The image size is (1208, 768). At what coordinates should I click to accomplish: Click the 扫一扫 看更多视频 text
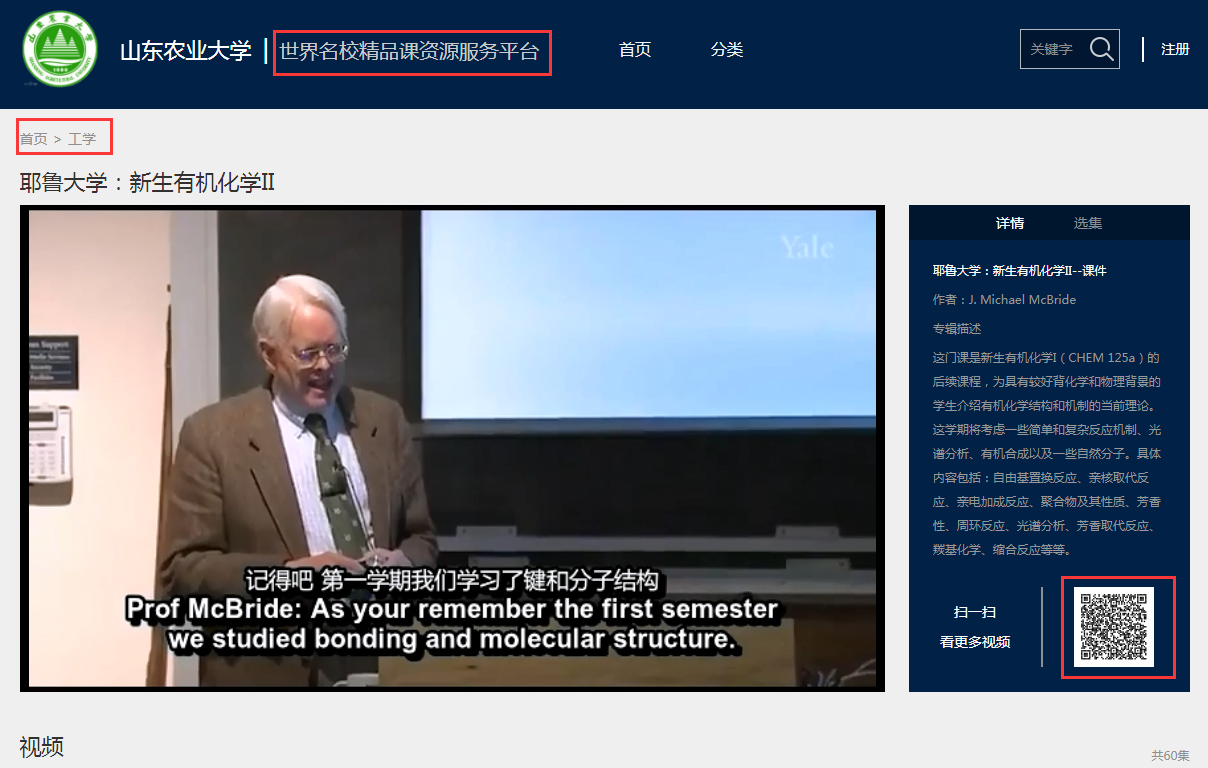[975, 627]
